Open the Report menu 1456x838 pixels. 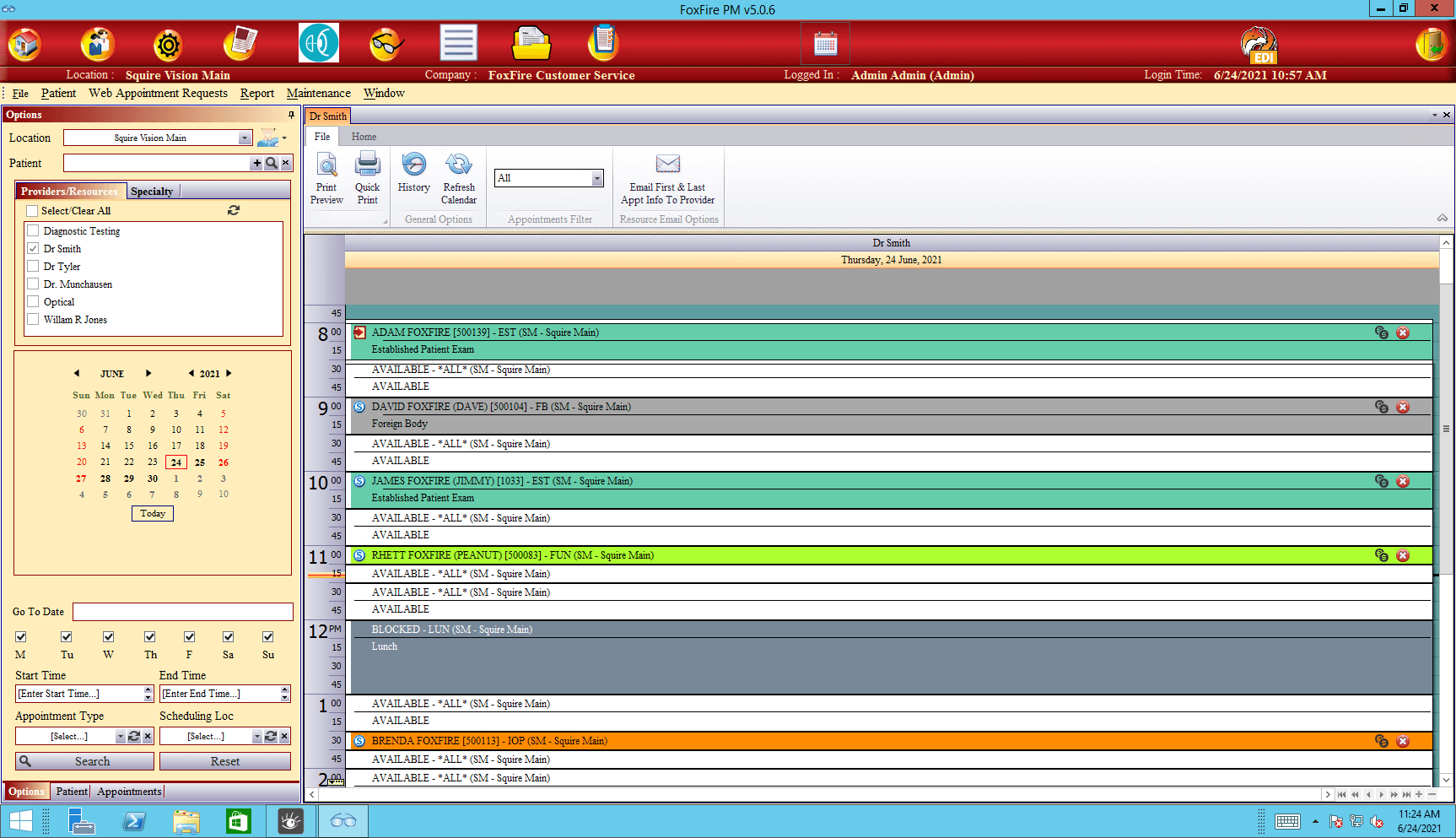click(x=256, y=94)
